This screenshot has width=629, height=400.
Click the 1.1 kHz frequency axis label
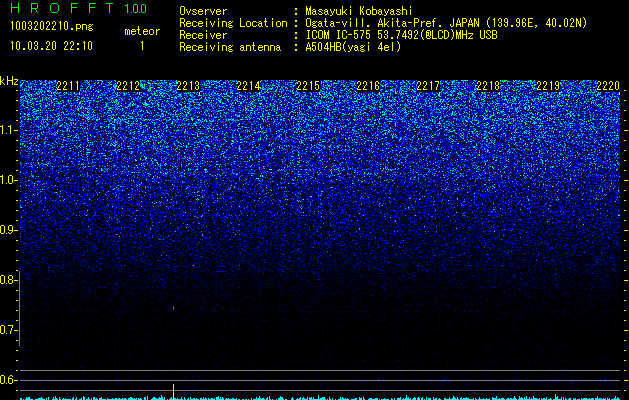9,130
